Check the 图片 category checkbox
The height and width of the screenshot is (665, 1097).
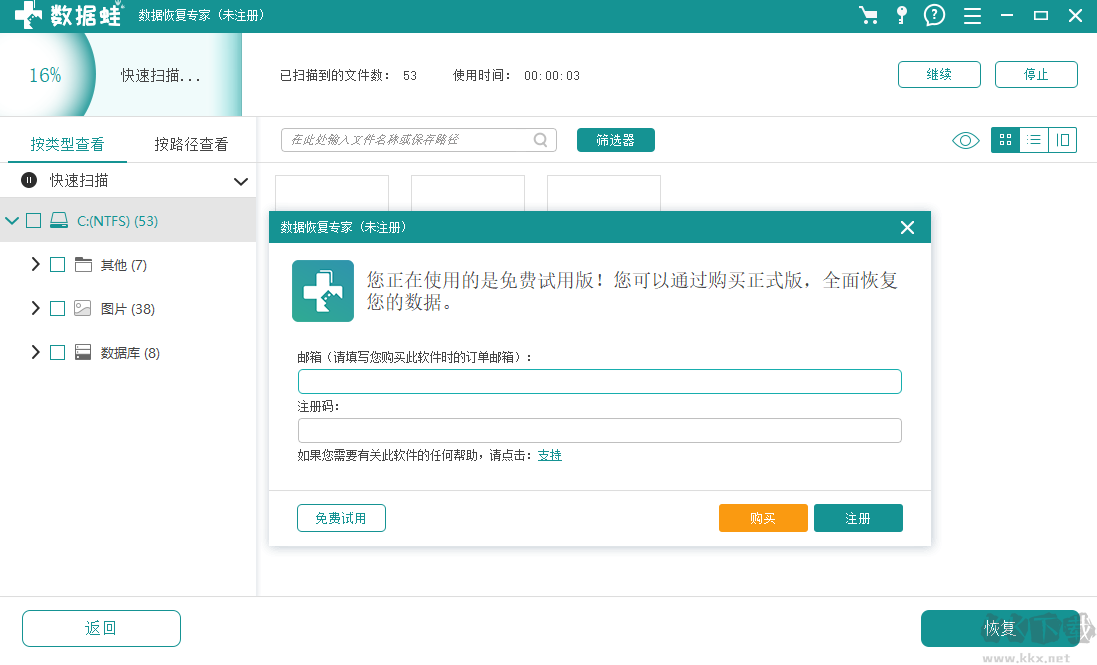coord(57,308)
